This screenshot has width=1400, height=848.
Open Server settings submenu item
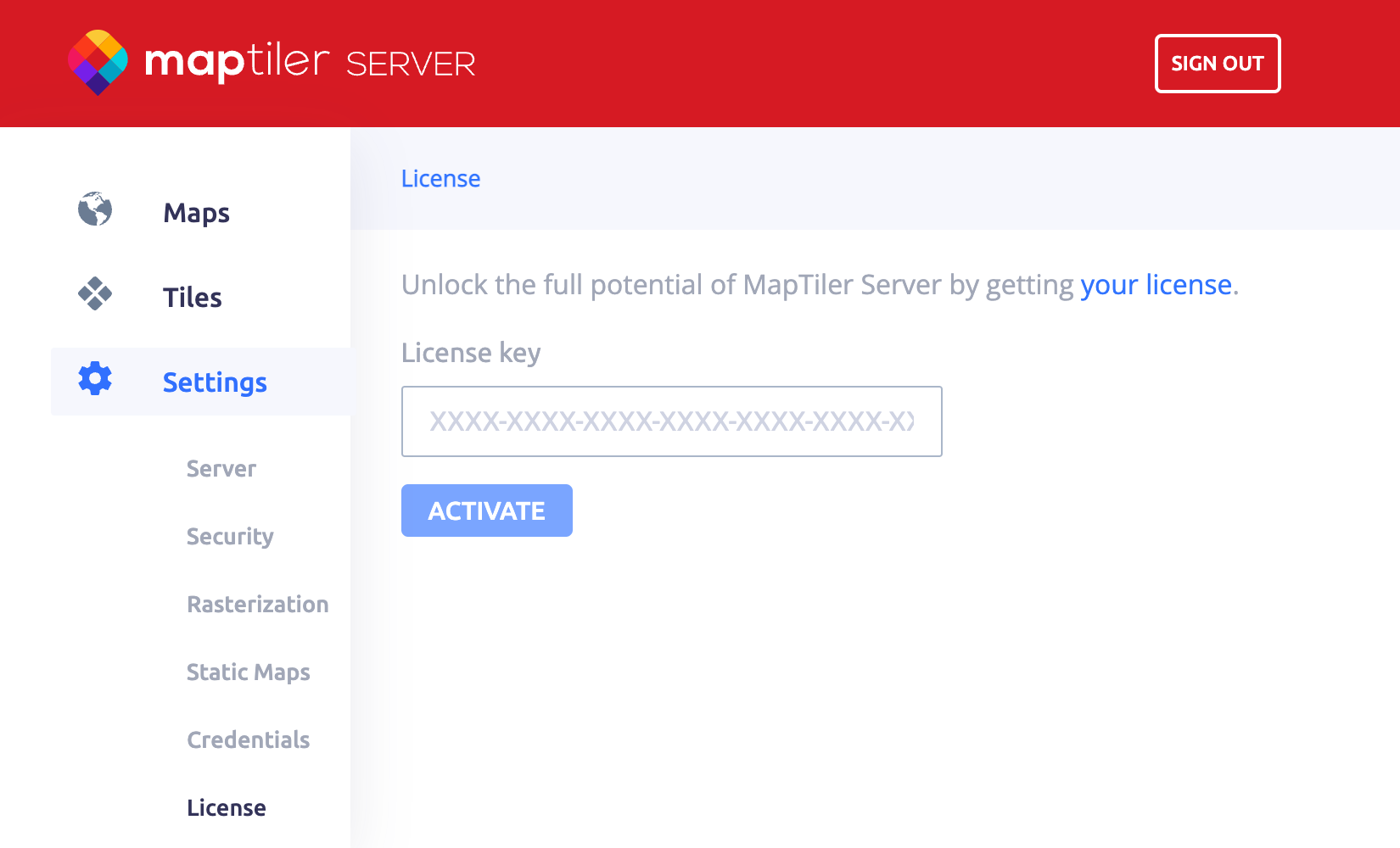point(221,469)
